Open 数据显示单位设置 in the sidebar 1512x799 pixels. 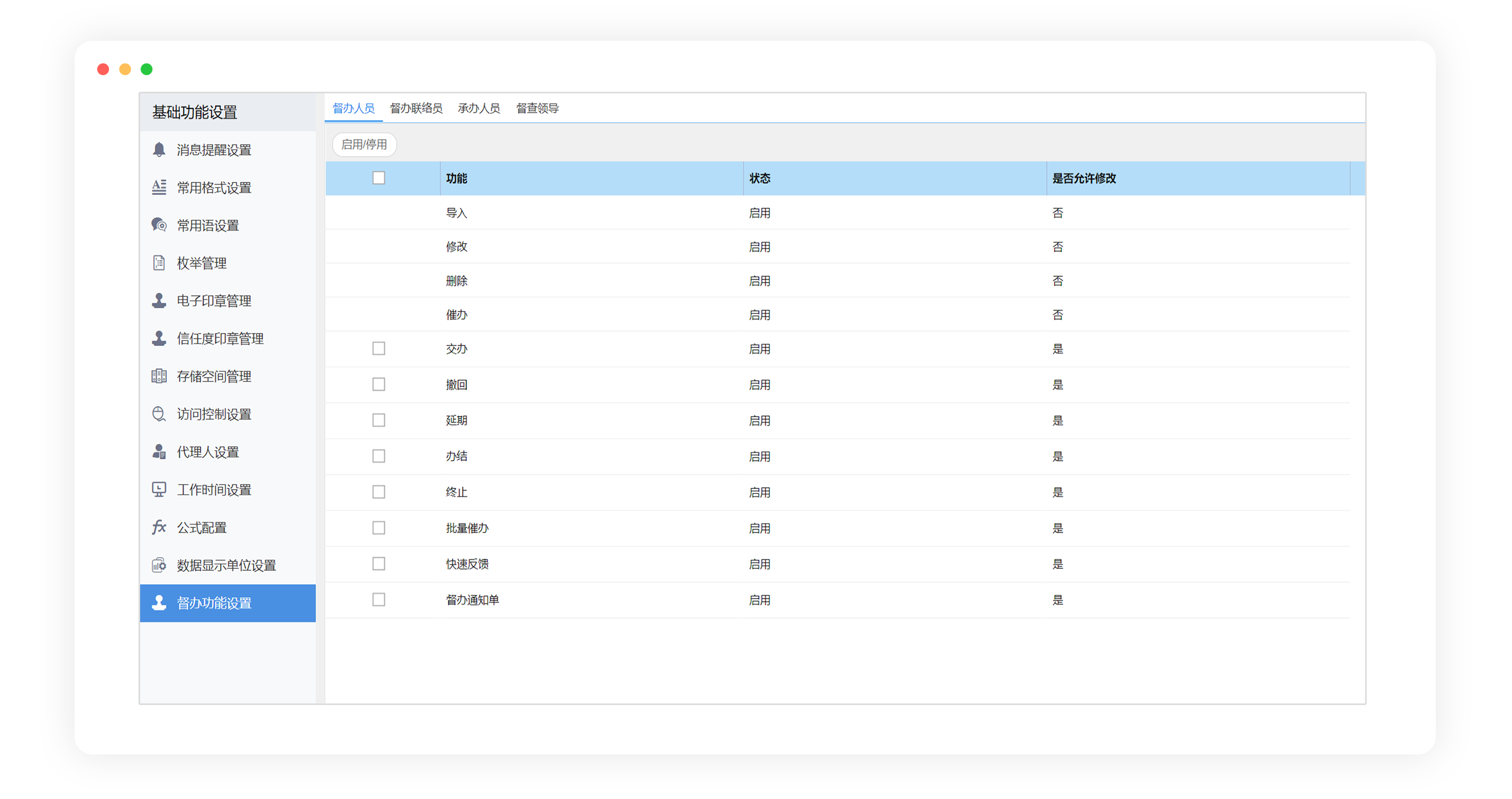coord(226,565)
